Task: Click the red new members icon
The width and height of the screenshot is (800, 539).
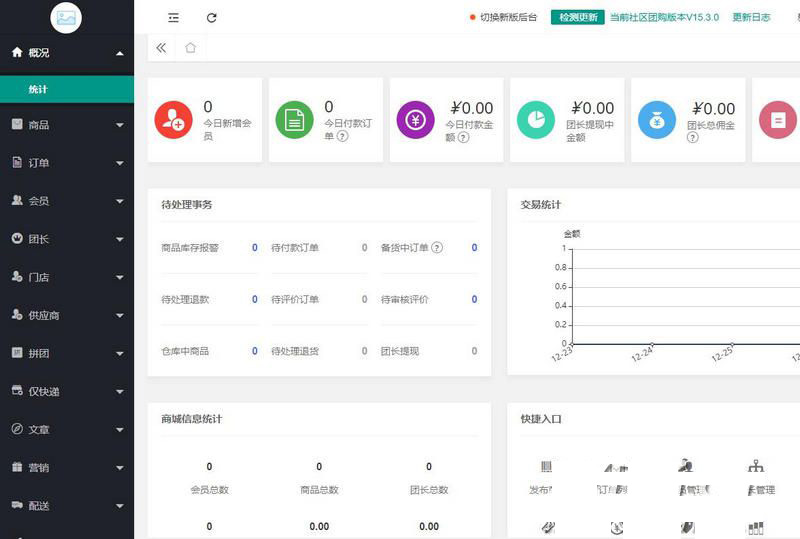Action: tap(173, 120)
